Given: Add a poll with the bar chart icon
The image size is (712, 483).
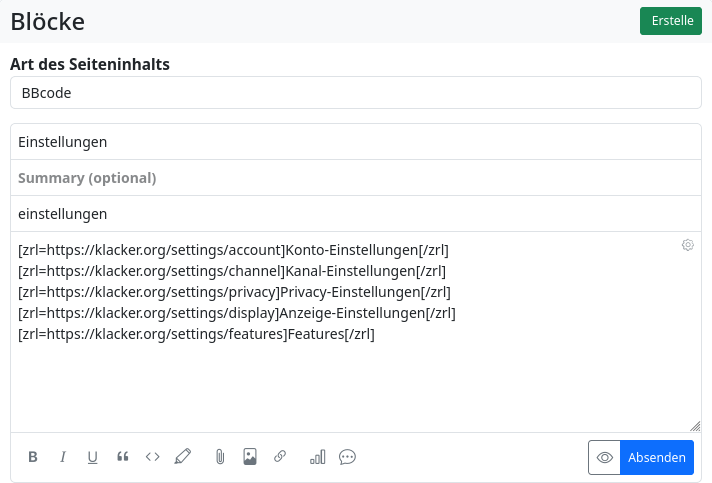Looking at the screenshot, I should [x=318, y=457].
